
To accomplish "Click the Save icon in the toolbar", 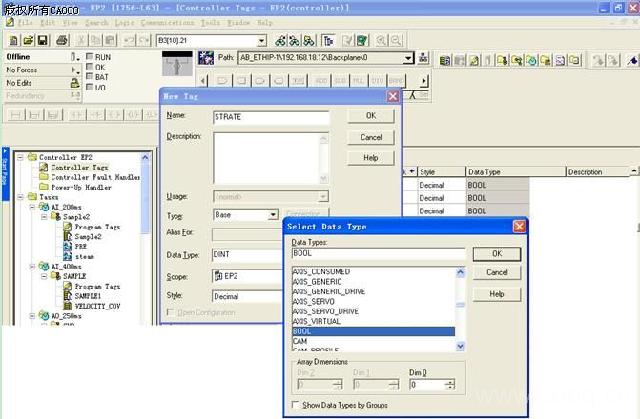I will coord(44,40).
